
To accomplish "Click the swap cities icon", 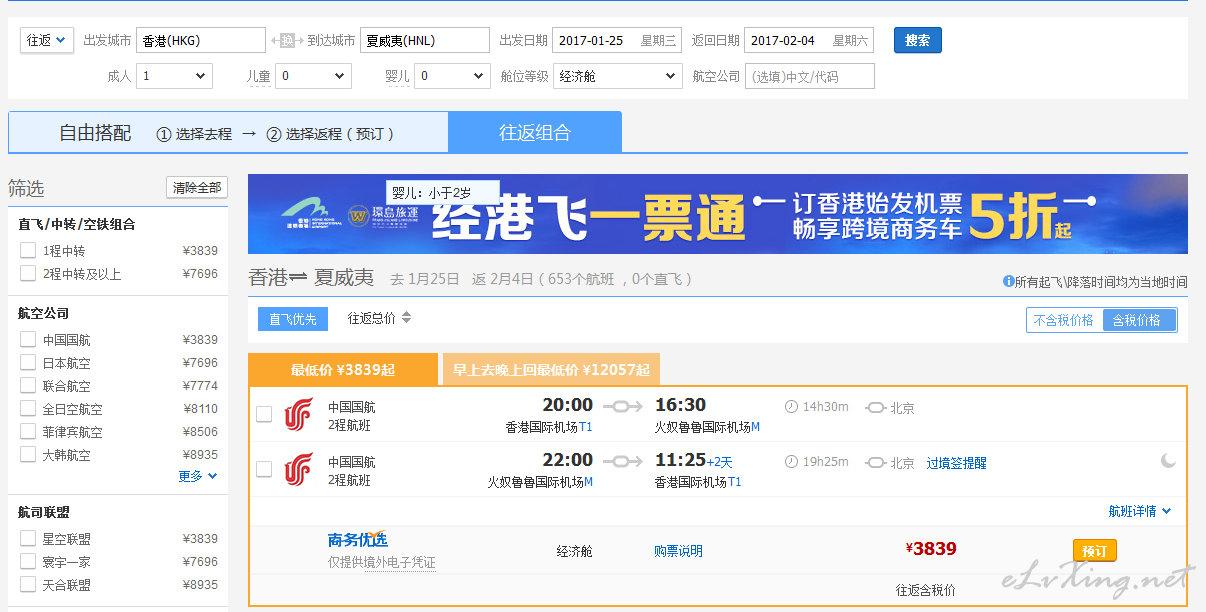I will click(x=287, y=41).
